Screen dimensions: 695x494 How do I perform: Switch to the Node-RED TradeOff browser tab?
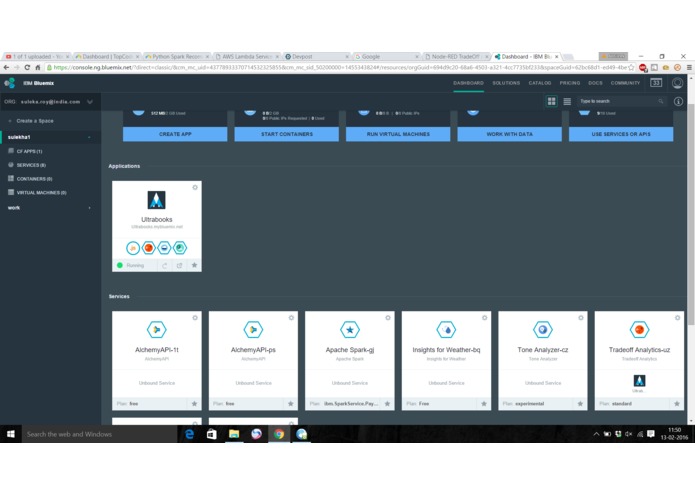456,57
